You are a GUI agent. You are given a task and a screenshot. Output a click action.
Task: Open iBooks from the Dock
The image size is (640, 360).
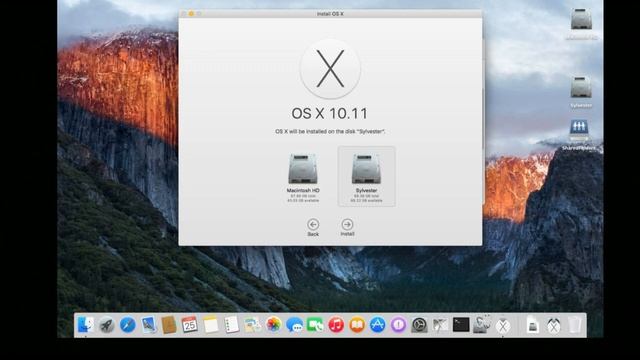coord(357,325)
